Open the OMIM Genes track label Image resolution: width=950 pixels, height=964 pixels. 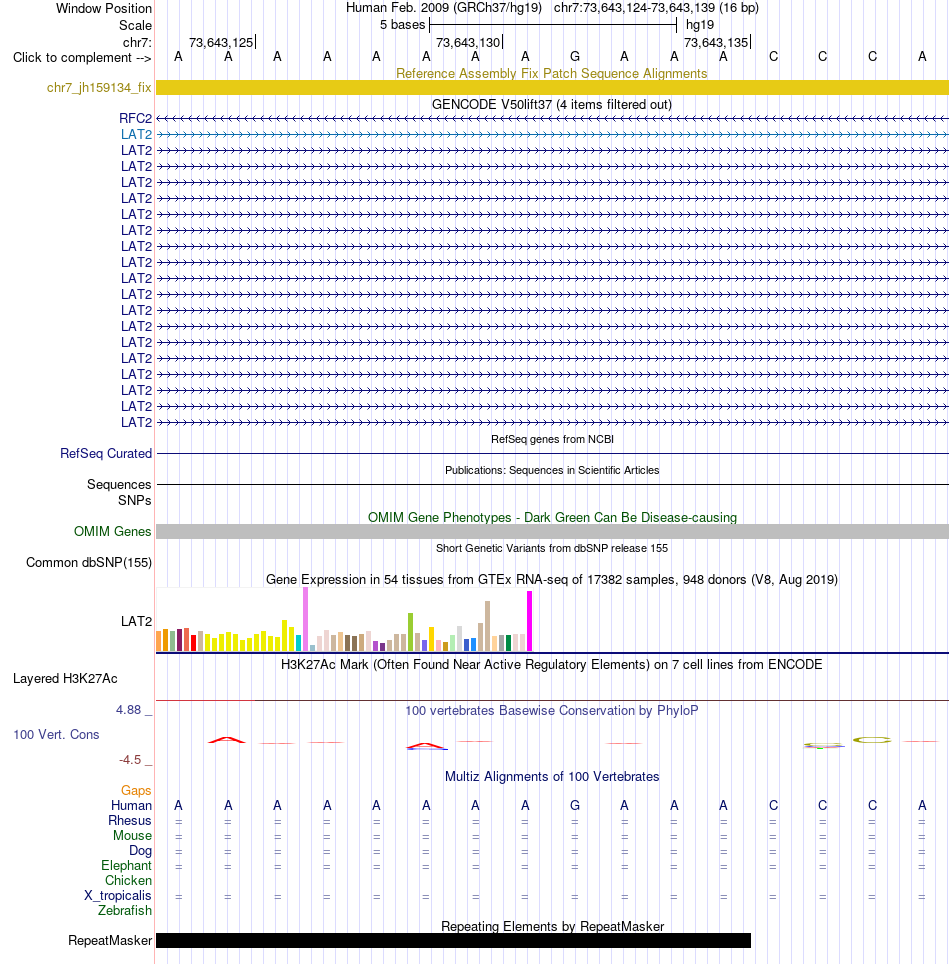[x=113, y=531]
